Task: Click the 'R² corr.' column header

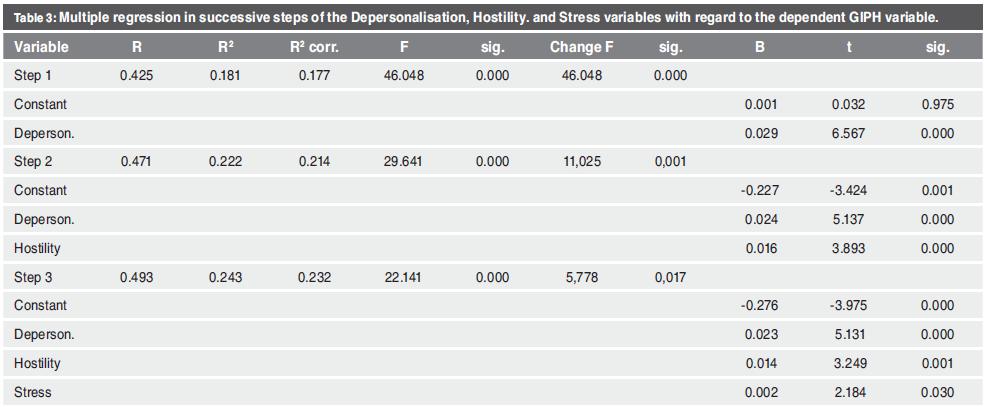Action: coord(312,47)
